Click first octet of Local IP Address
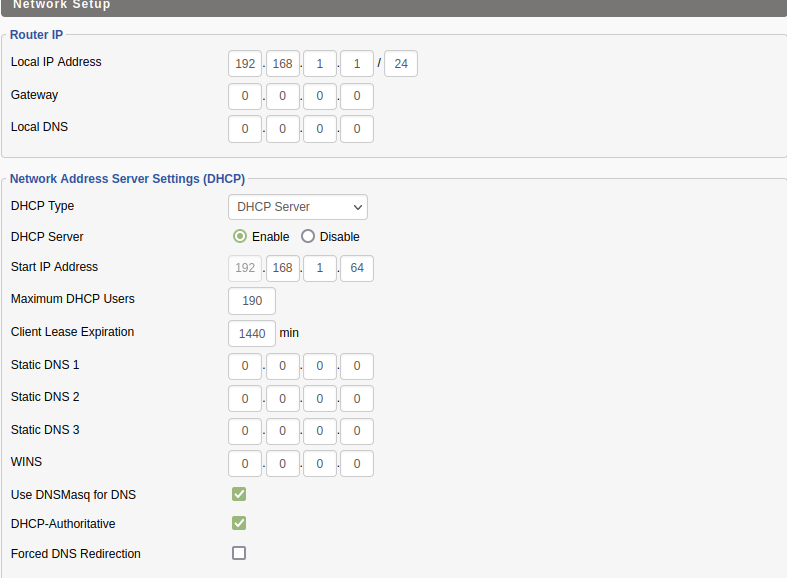This screenshot has height=578, width=787. point(245,64)
